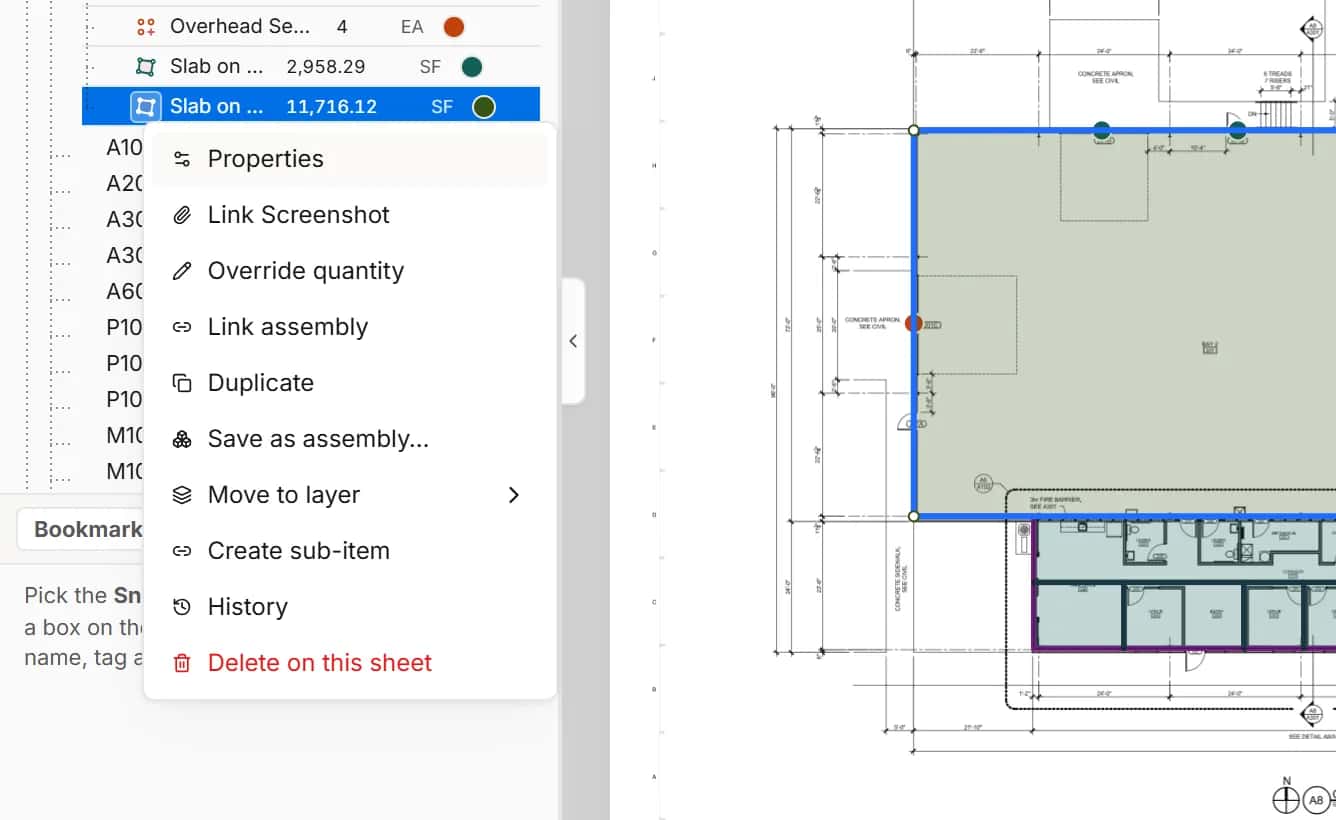Image resolution: width=1336 pixels, height=820 pixels.
Task: Click Link assembly in the context menu
Action: point(349,327)
